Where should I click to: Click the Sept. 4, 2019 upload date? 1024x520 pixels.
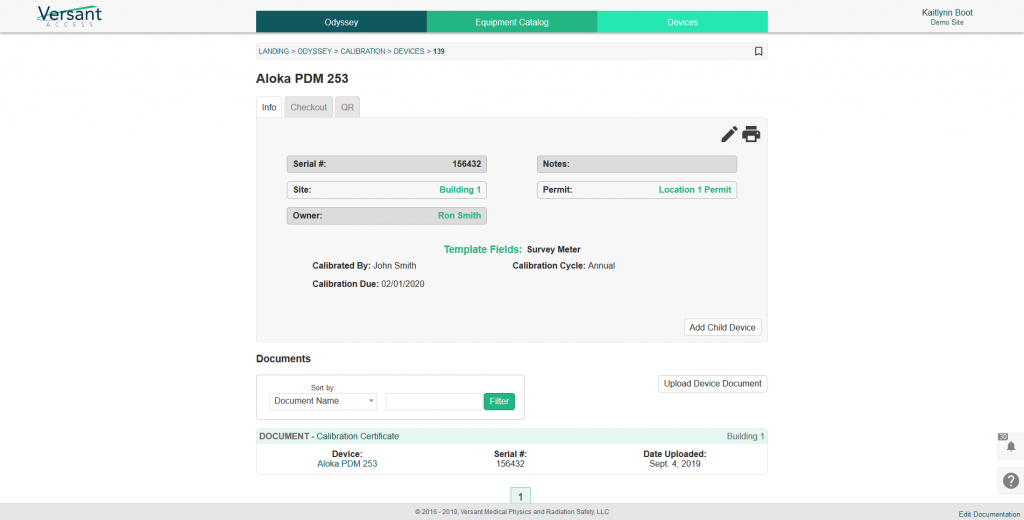click(675, 464)
